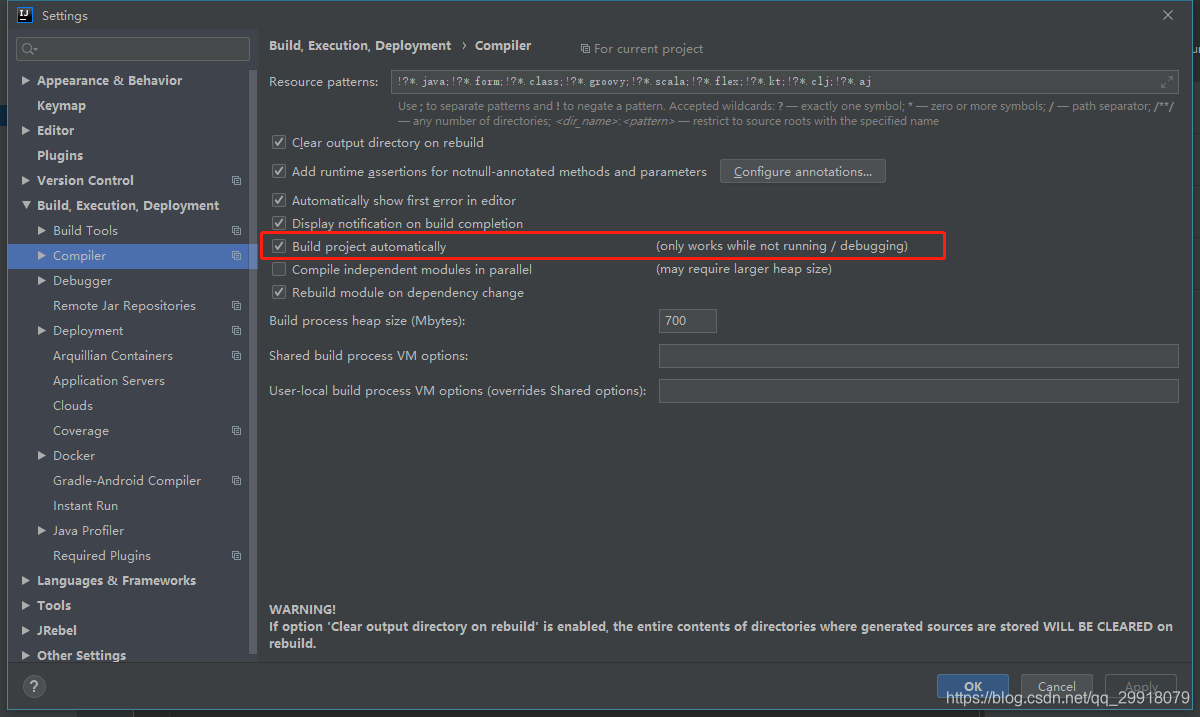
Task: Click the Configure annotations button
Action: (x=802, y=170)
